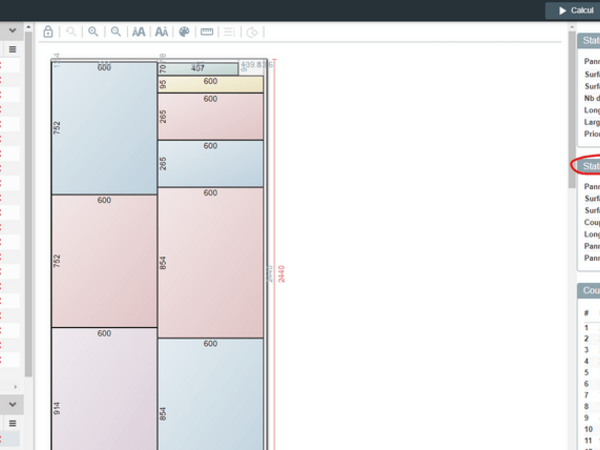
Task: Select the top-left blue 600x752 panel
Action: click(104, 128)
